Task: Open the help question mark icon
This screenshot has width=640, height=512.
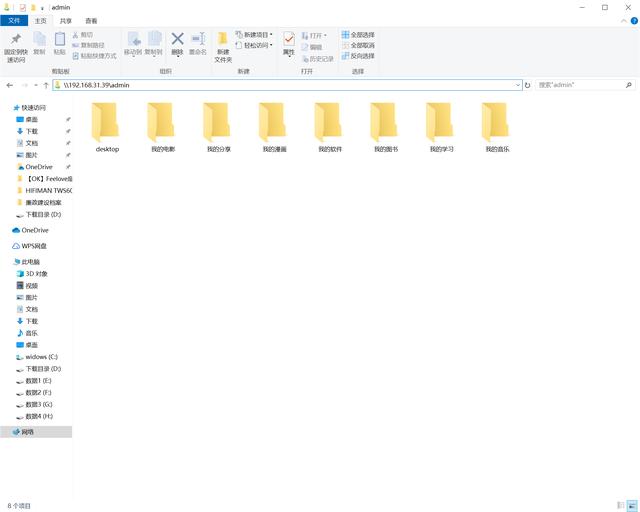Action: coord(633,20)
